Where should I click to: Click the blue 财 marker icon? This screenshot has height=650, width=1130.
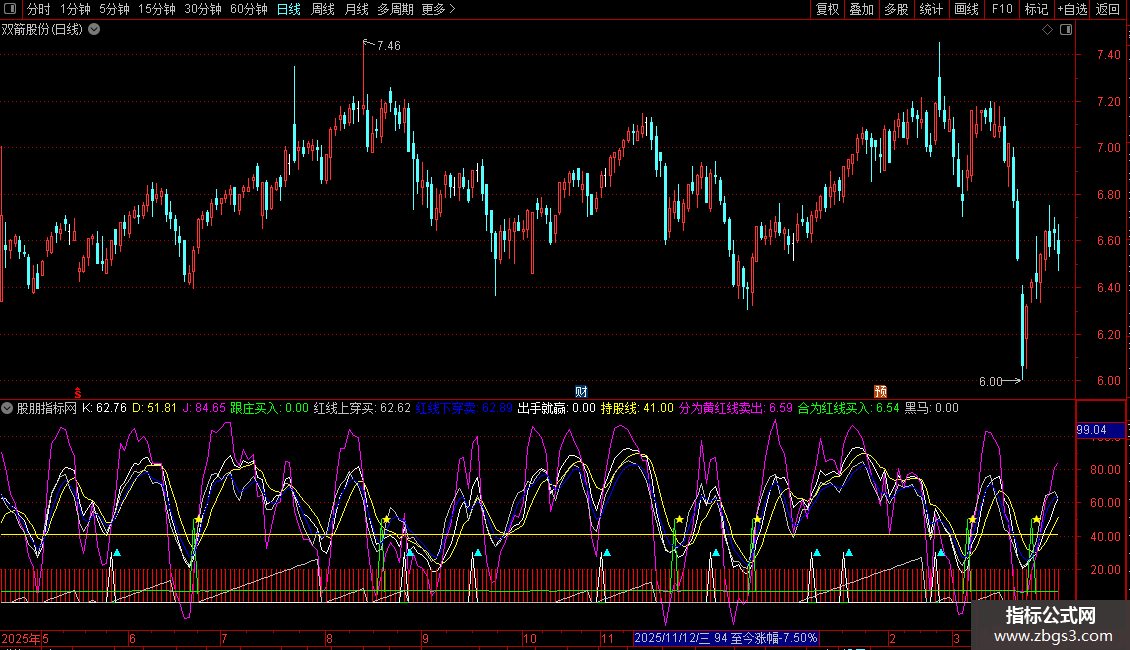pos(582,391)
